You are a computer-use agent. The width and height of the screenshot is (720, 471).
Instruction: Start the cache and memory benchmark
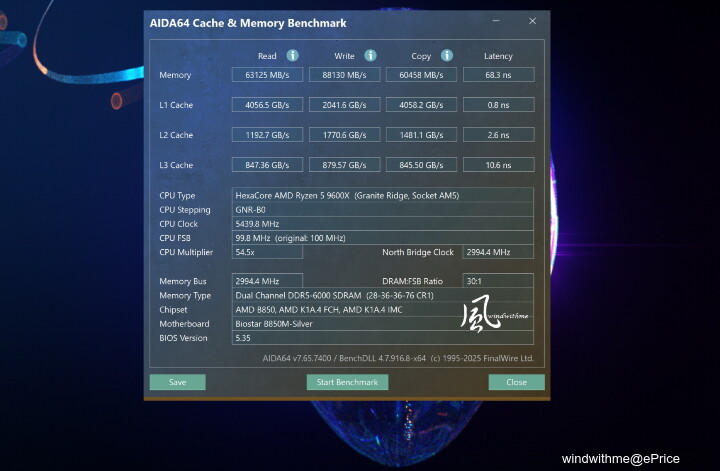click(x=347, y=382)
